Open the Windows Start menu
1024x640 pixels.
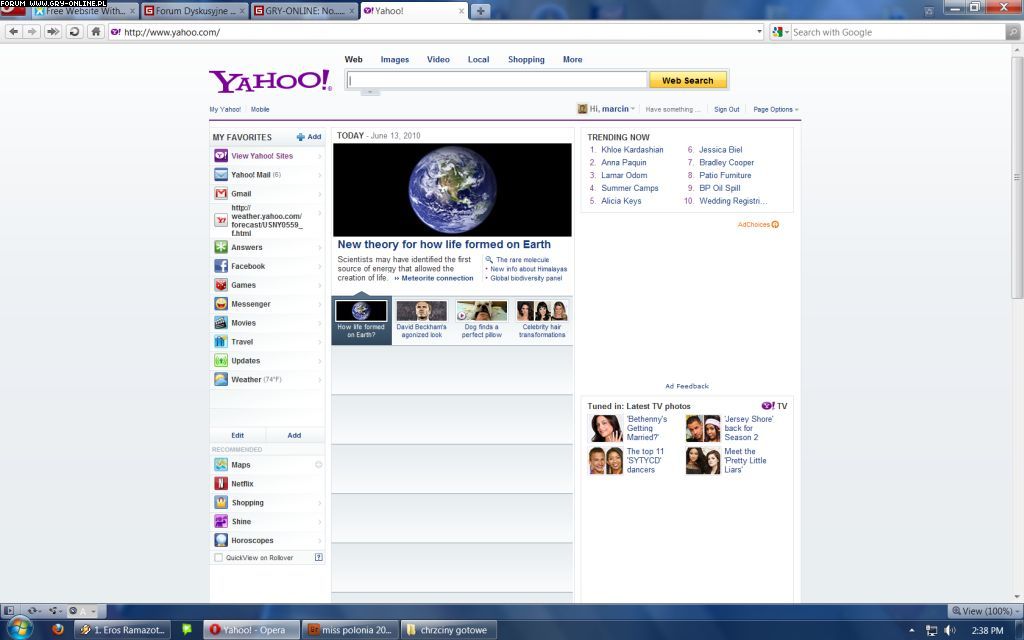tap(20, 629)
